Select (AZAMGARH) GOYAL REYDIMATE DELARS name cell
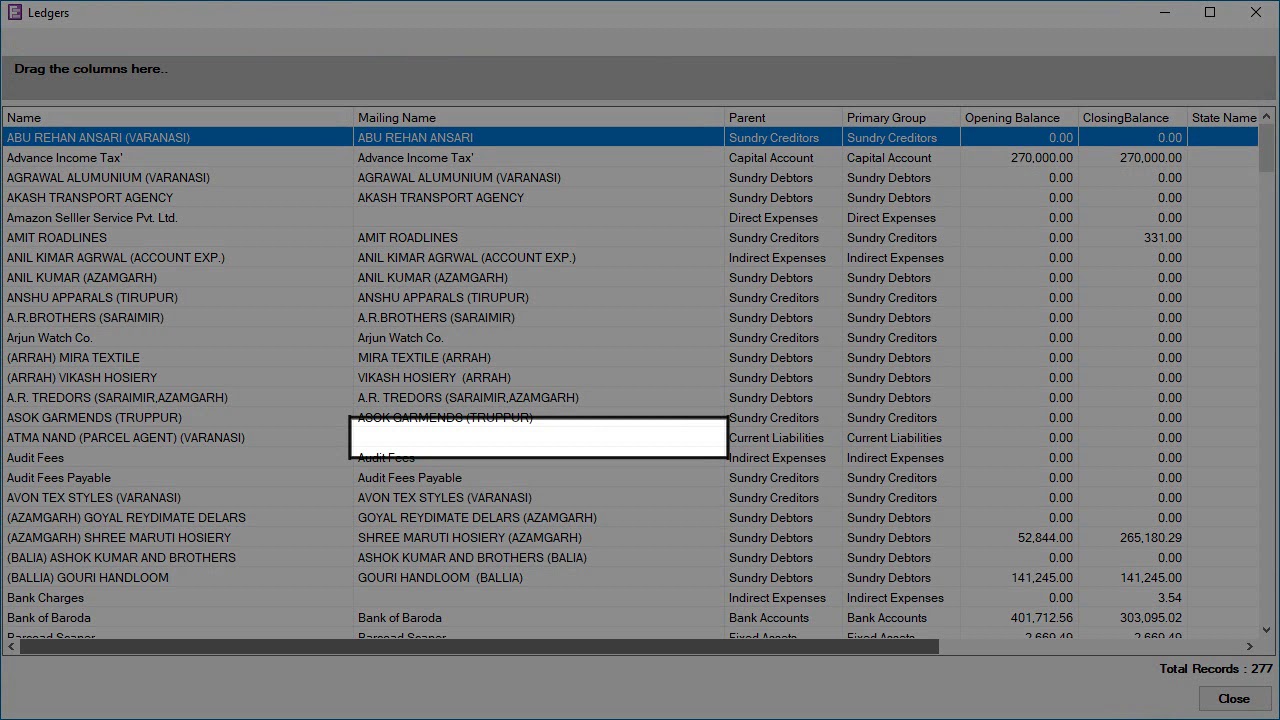Viewport: 1280px width, 720px height. (x=179, y=517)
